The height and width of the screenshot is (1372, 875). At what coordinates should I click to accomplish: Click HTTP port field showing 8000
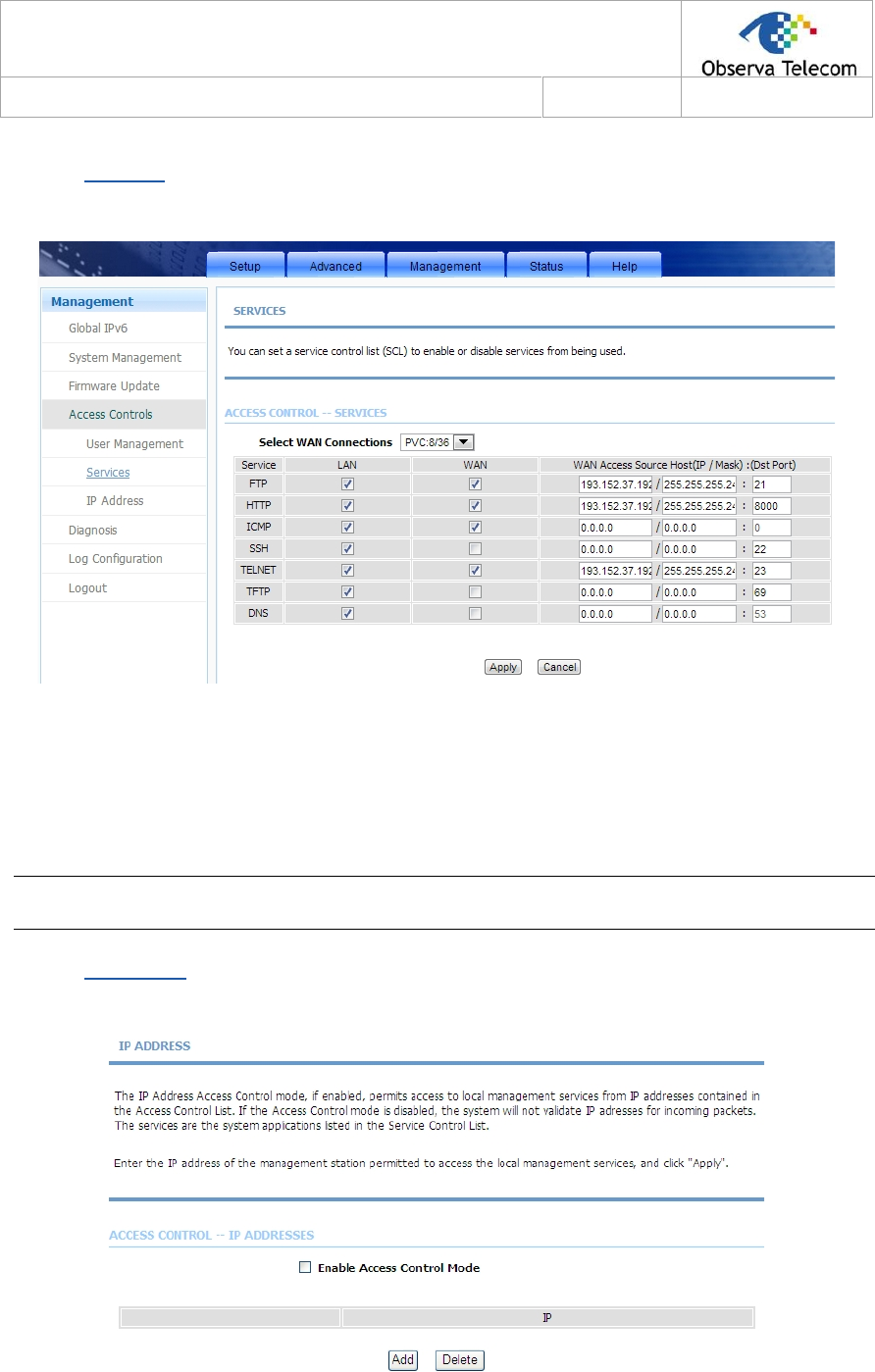point(771,506)
